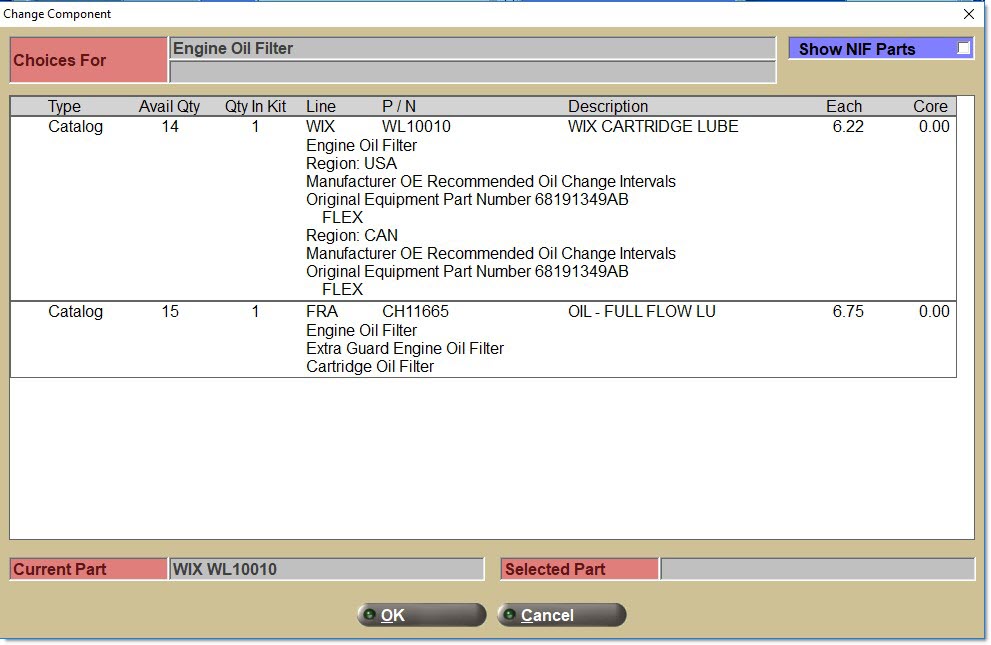The height and width of the screenshot is (645, 991).
Task: Click the Line column header
Action: [x=321, y=107]
